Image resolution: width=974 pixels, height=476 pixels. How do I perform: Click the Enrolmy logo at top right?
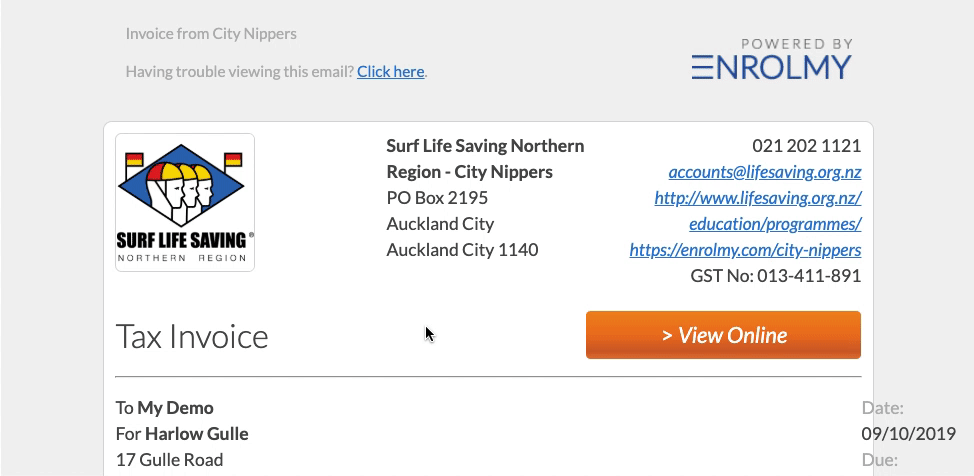click(771, 67)
